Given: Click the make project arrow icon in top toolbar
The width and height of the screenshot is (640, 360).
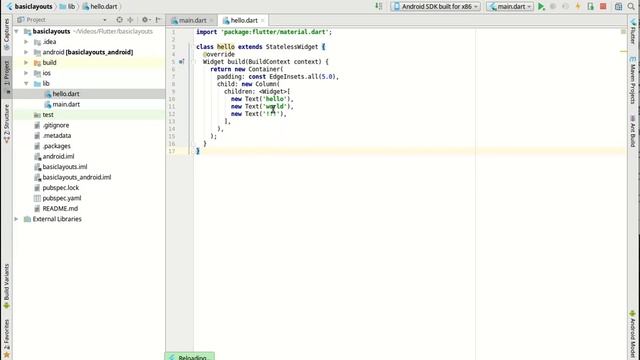Looking at the screenshot, I should (x=379, y=7).
